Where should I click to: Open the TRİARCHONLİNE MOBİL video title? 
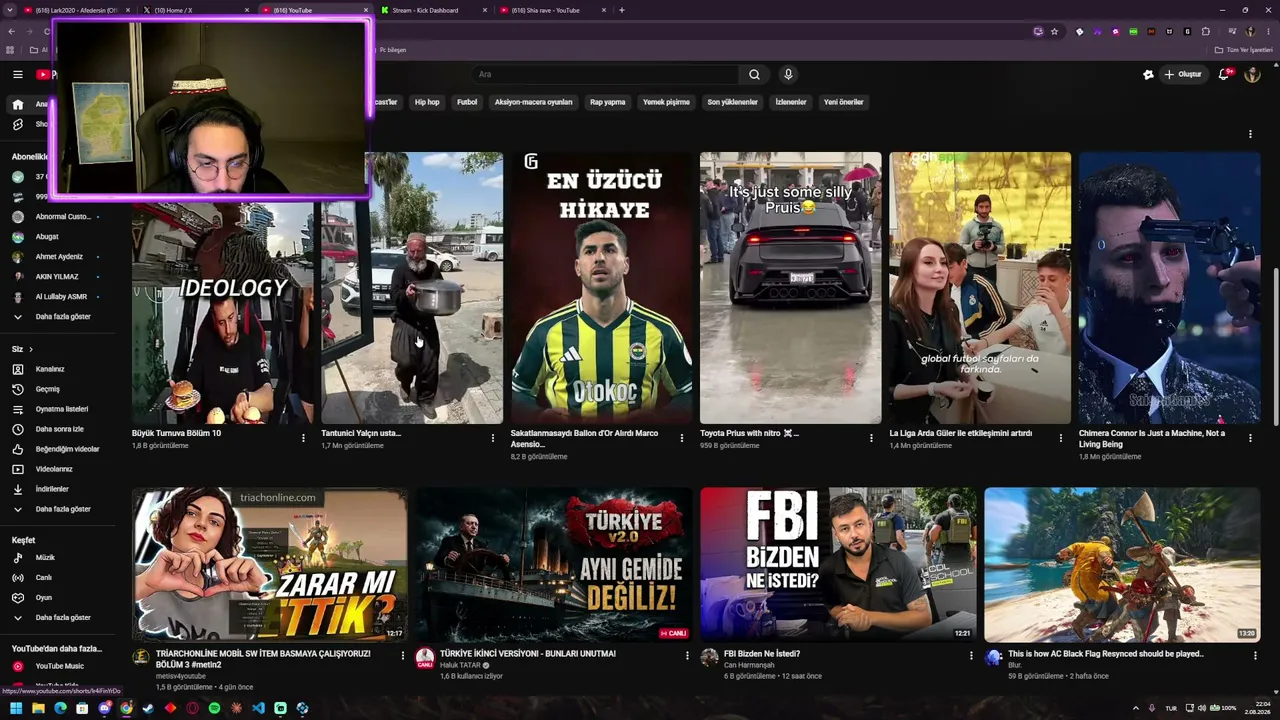[263, 659]
